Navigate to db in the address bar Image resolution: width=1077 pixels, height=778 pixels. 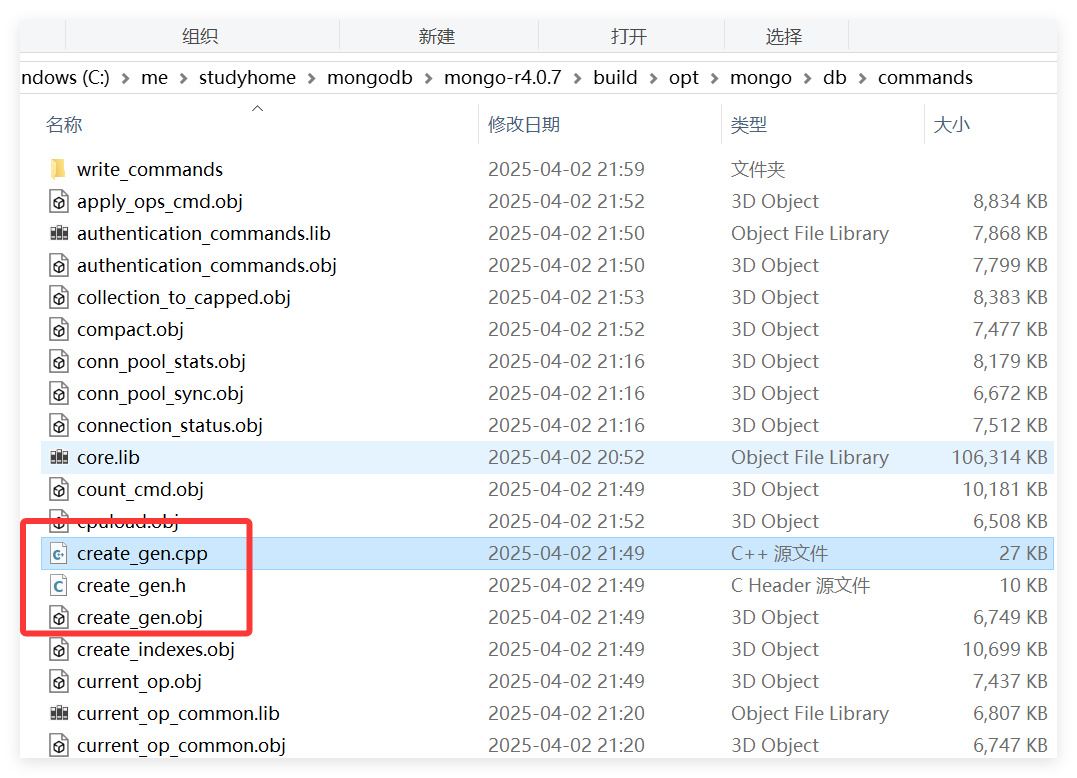point(835,78)
